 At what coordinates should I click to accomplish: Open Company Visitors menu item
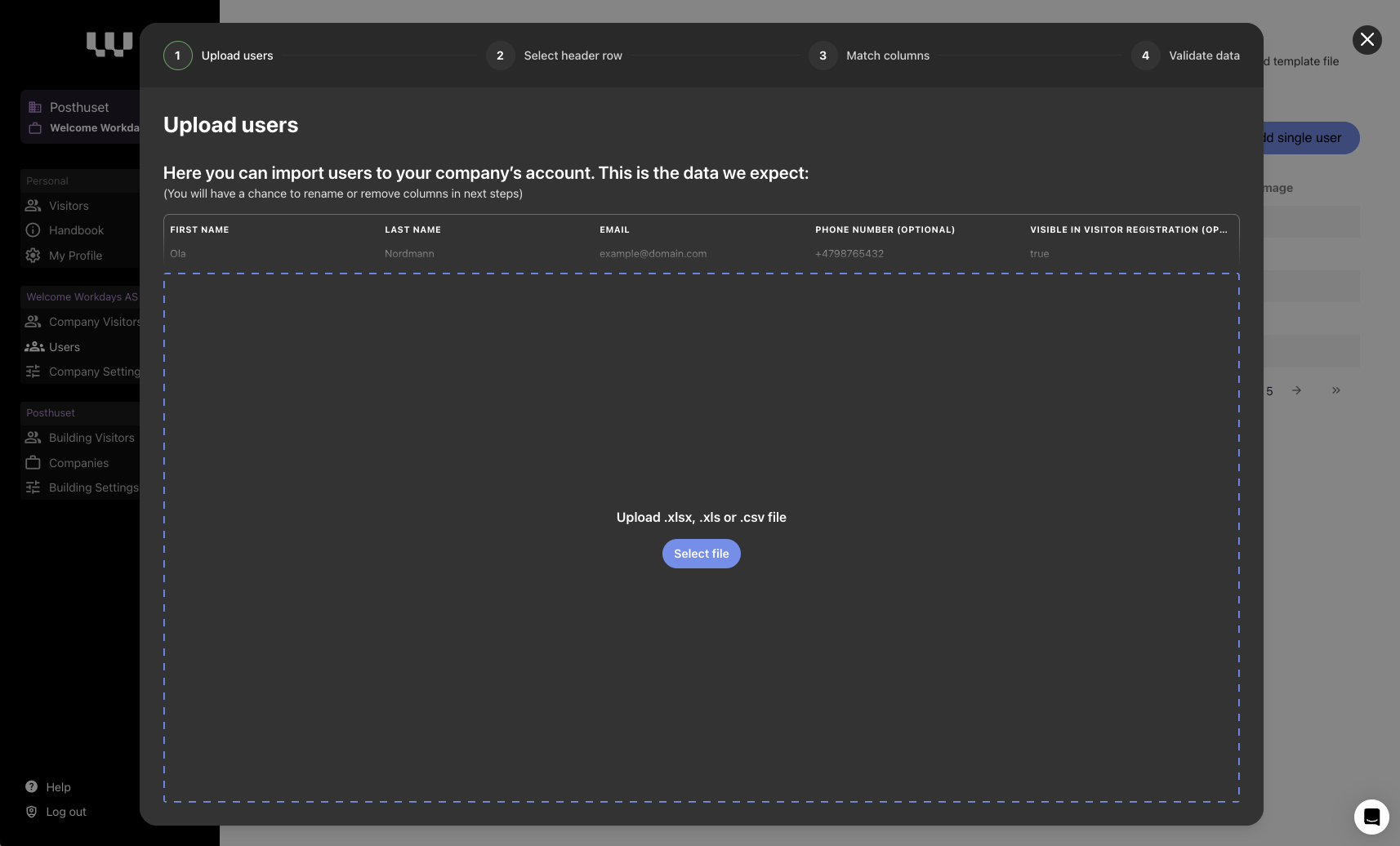[94, 322]
